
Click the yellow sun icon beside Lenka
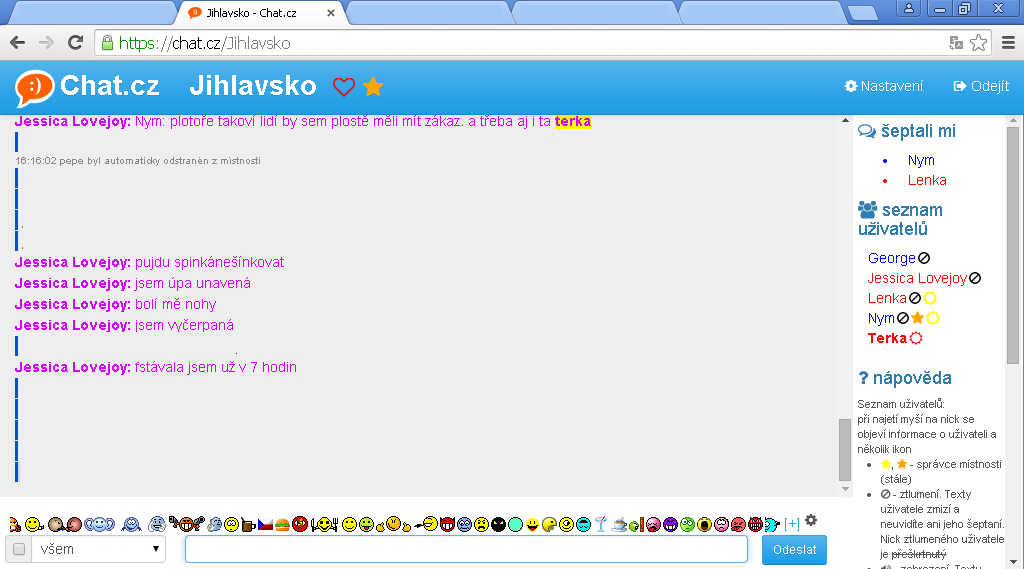pyautogui.click(x=930, y=299)
